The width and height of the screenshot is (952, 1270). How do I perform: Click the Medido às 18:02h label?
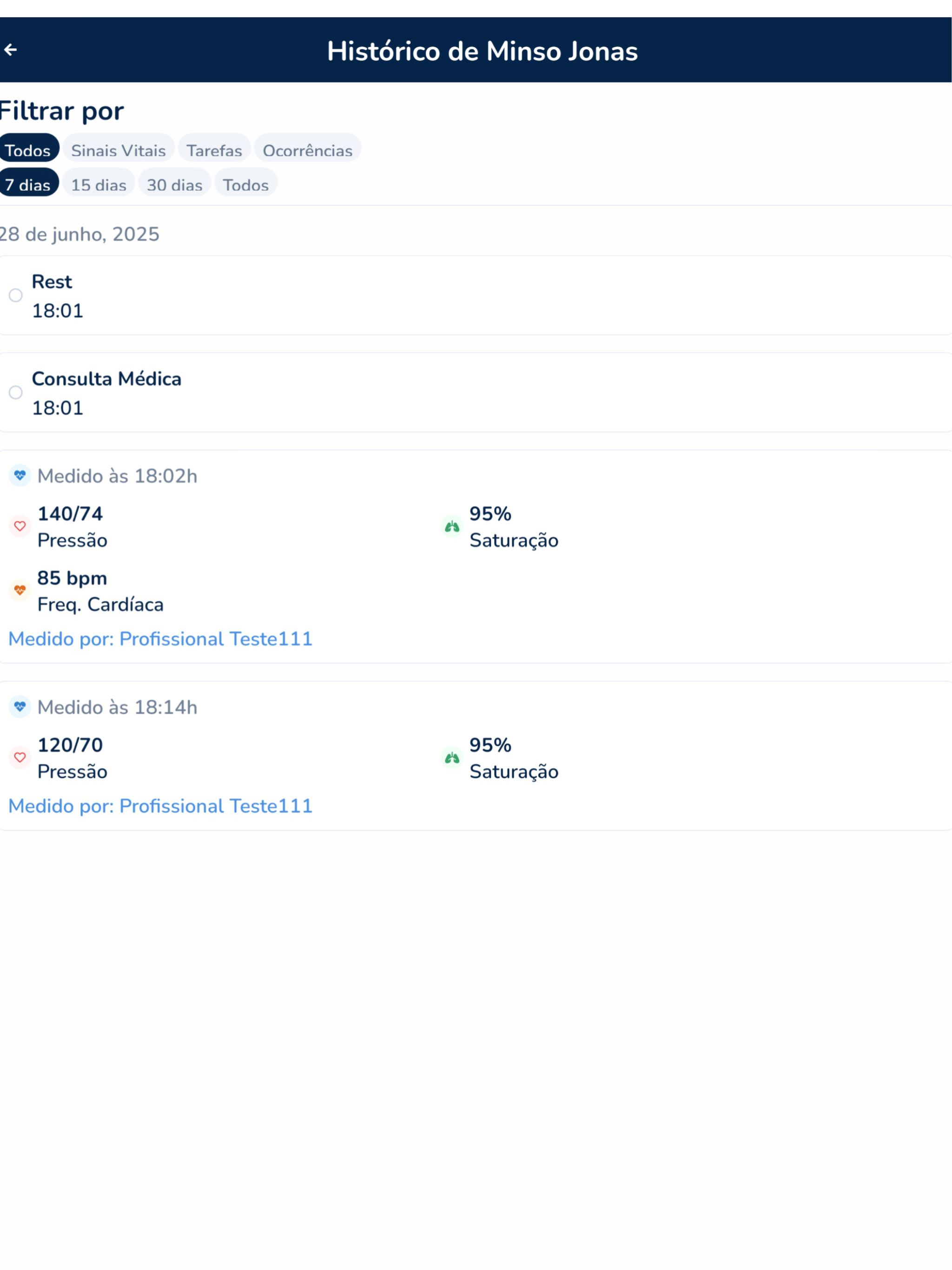click(x=117, y=476)
